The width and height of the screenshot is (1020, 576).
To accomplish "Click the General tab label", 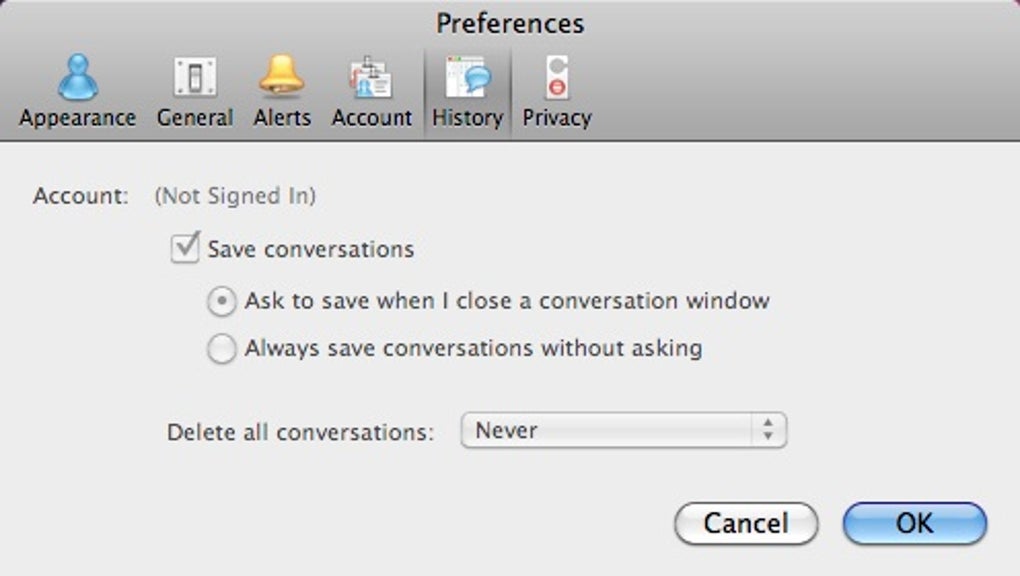I will pyautogui.click(x=195, y=118).
